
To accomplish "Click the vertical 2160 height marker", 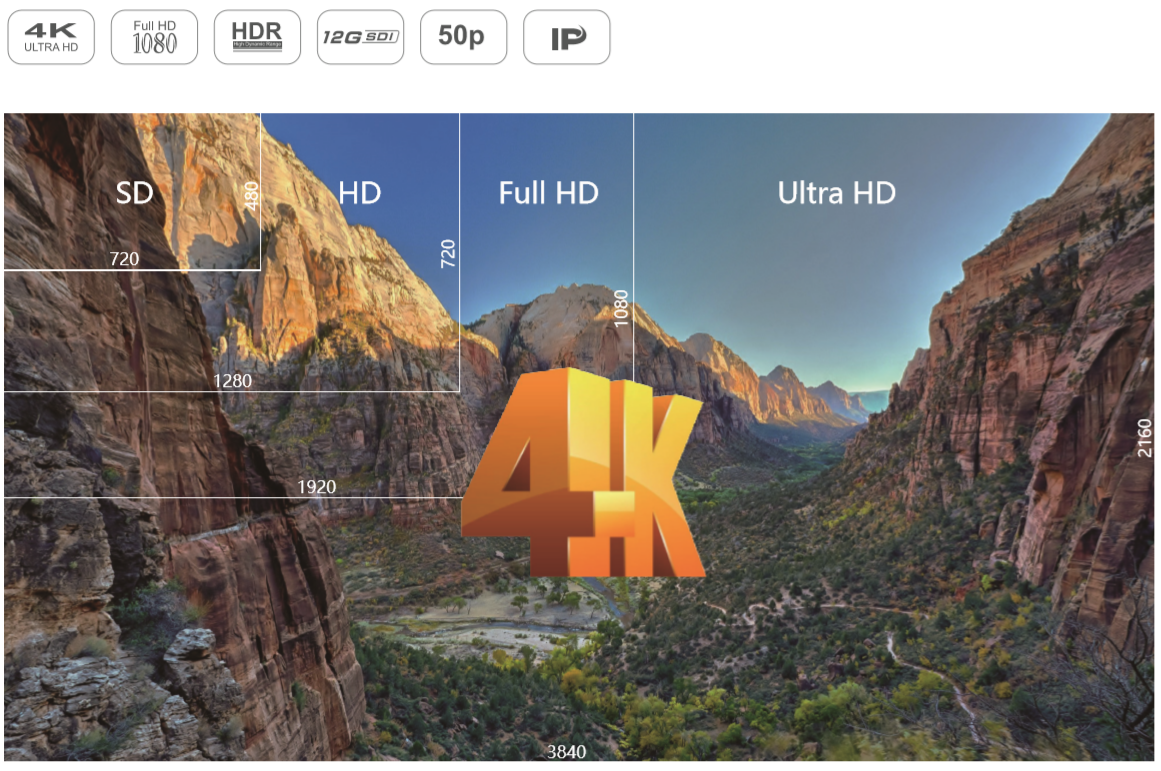I will coord(1145,437).
